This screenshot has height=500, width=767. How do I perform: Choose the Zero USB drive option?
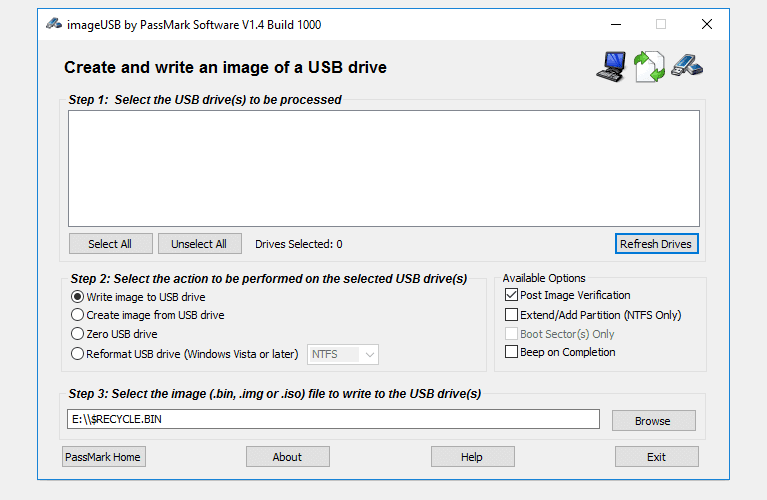pyautogui.click(x=77, y=334)
